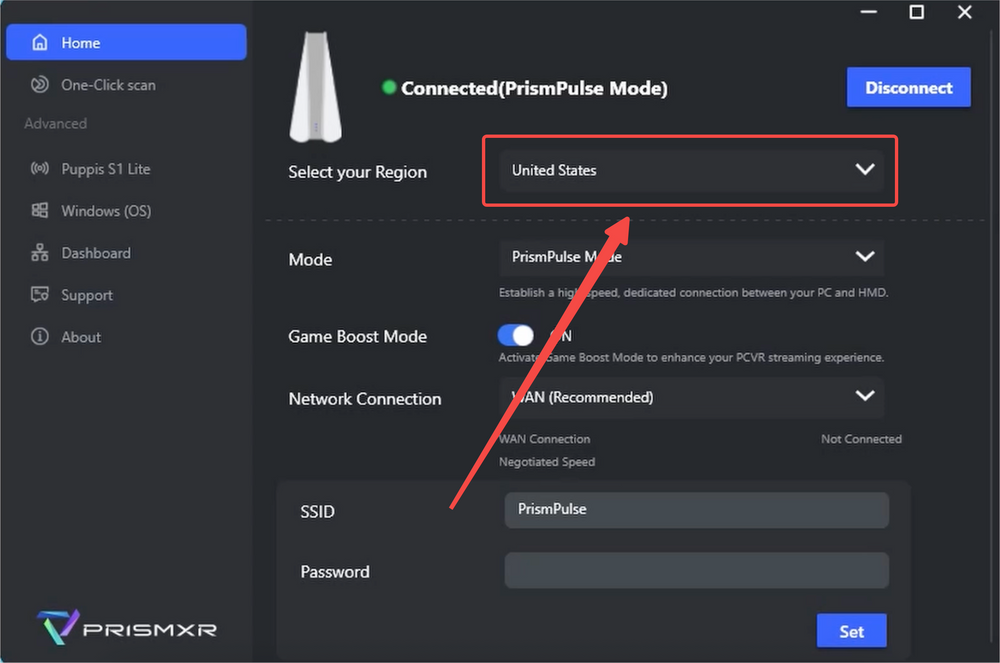This screenshot has width=1000, height=663.
Task: Click the router device image
Action: (315, 87)
